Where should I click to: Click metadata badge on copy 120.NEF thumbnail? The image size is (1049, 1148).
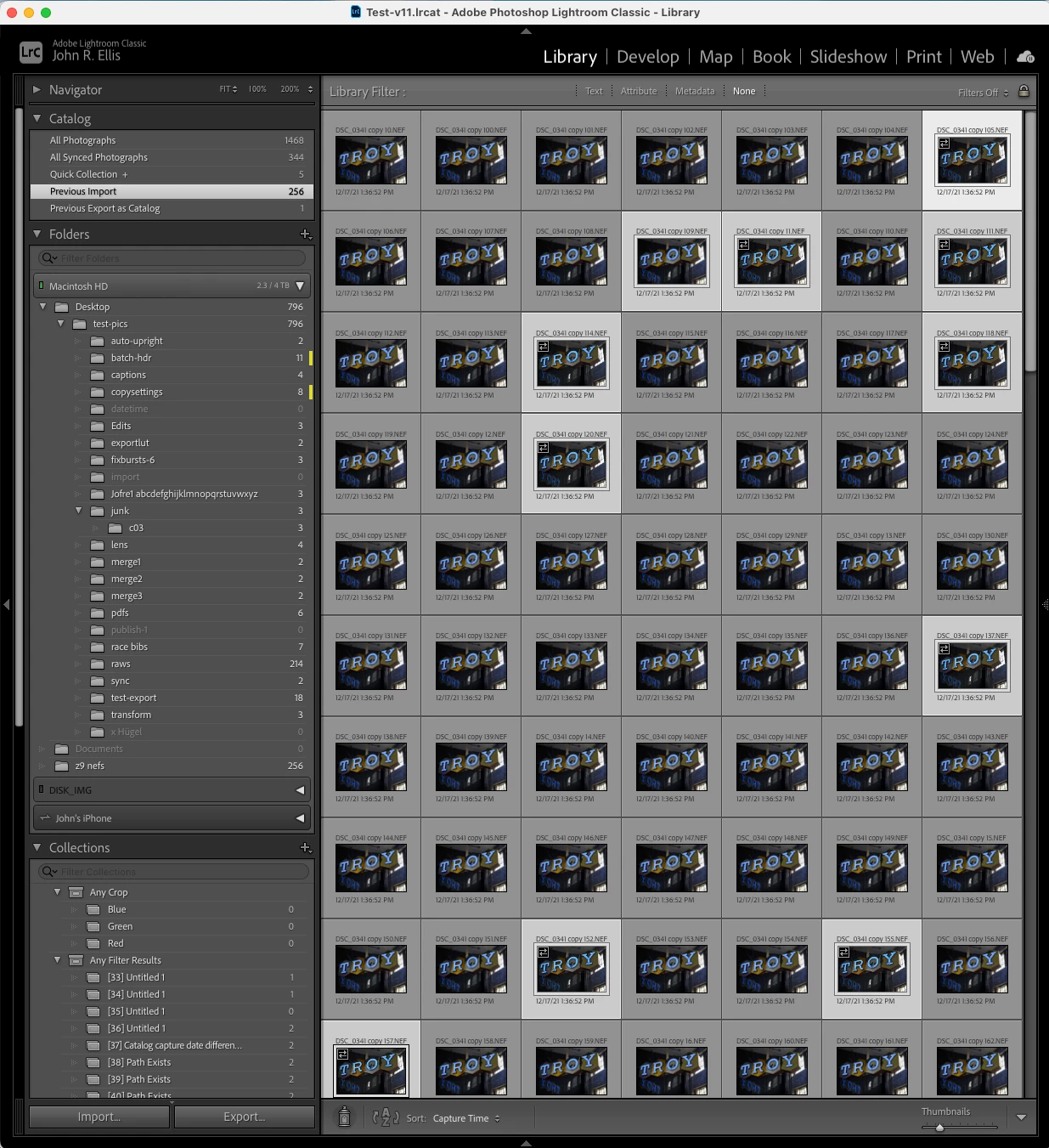[544, 448]
